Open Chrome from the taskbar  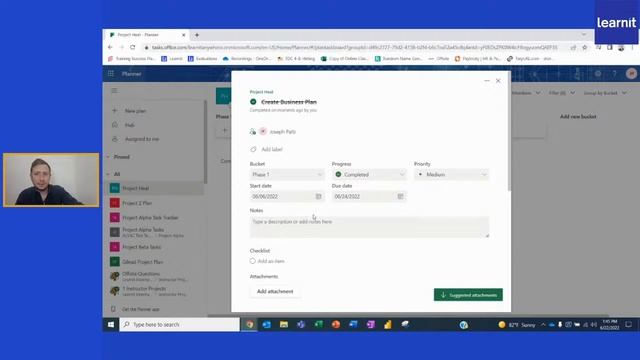[249, 324]
